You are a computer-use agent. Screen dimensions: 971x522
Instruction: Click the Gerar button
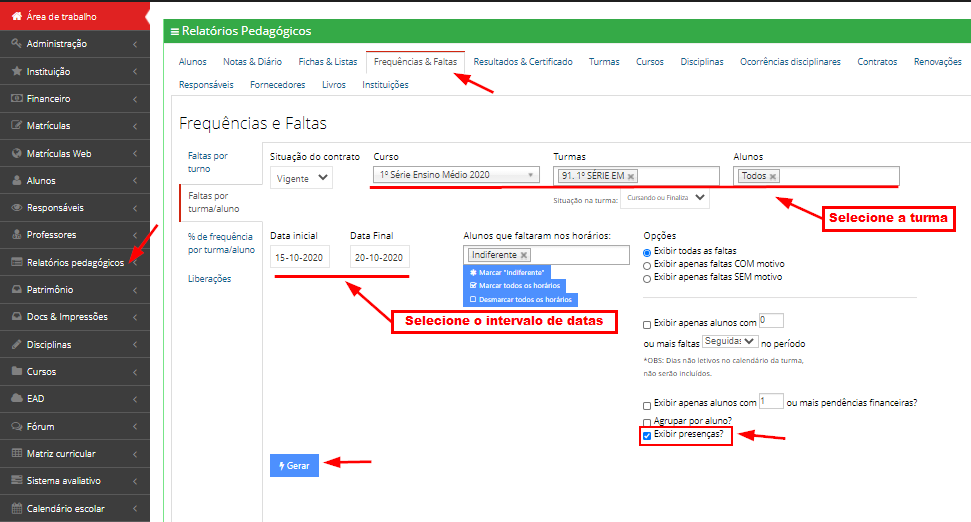pyautogui.click(x=294, y=466)
